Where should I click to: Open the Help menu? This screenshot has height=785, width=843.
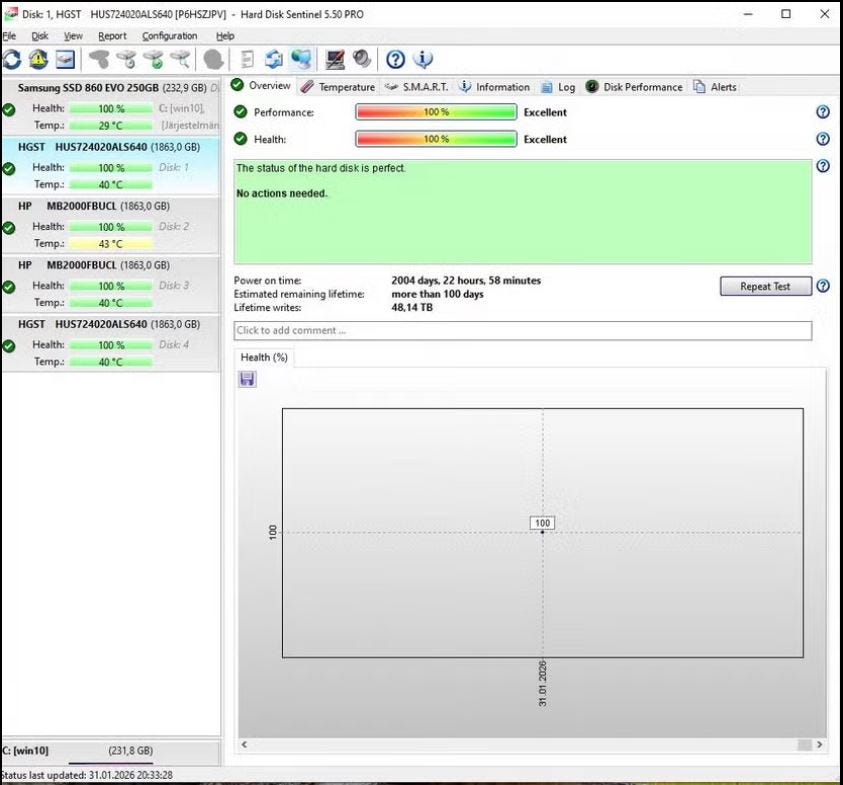225,36
